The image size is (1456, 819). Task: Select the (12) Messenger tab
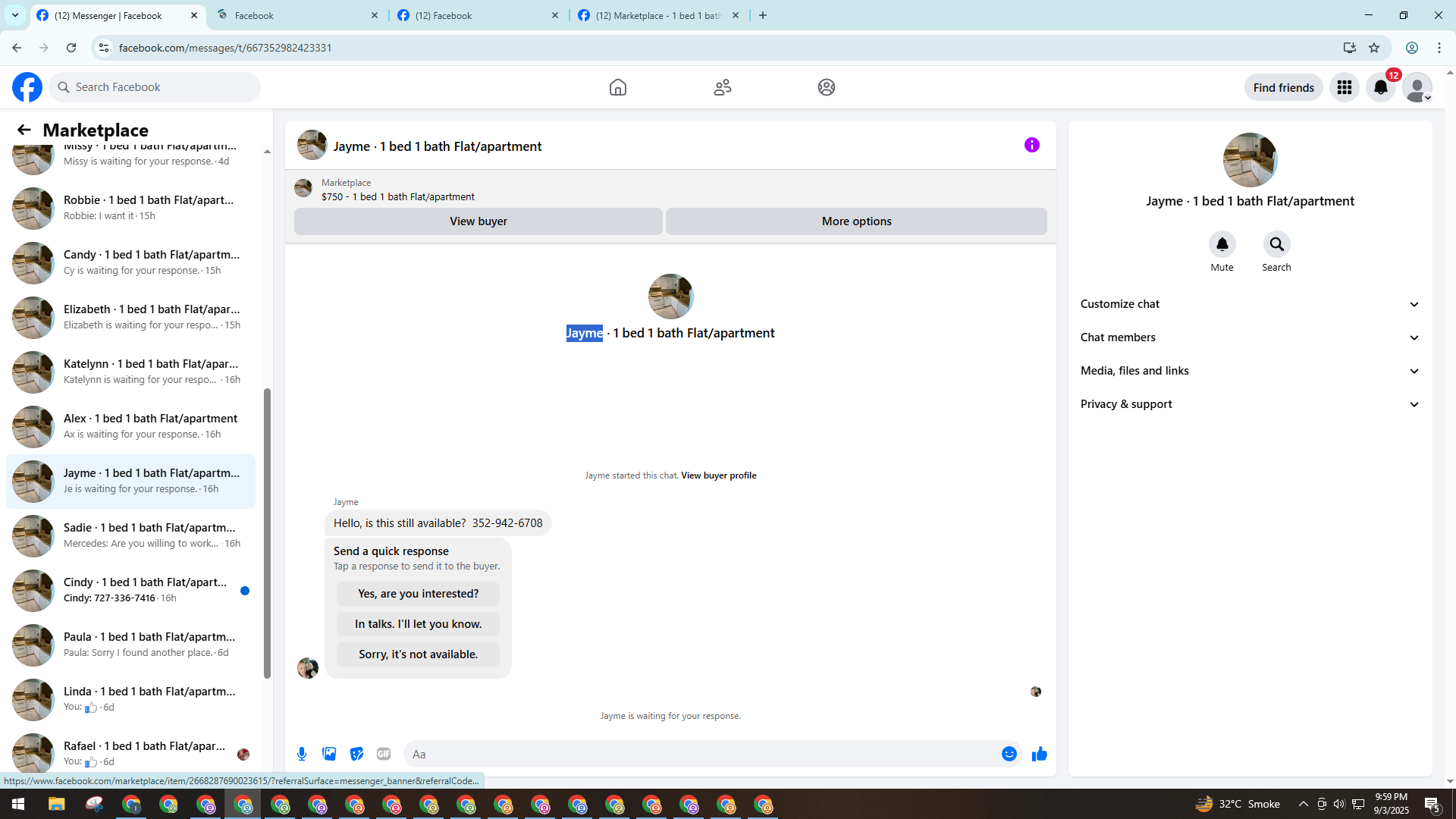(118, 15)
